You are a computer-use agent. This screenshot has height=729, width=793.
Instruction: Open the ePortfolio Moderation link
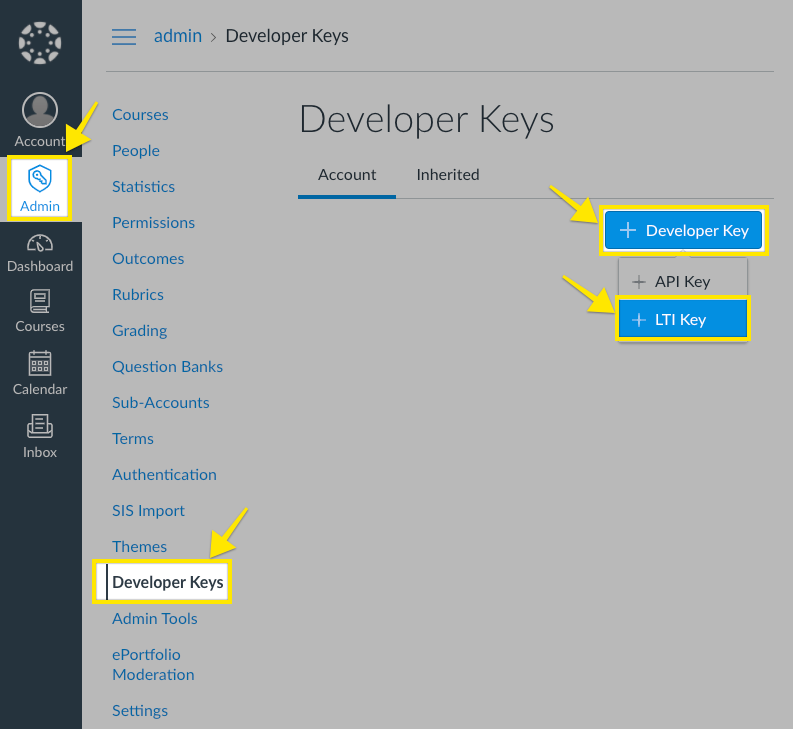[x=153, y=665]
